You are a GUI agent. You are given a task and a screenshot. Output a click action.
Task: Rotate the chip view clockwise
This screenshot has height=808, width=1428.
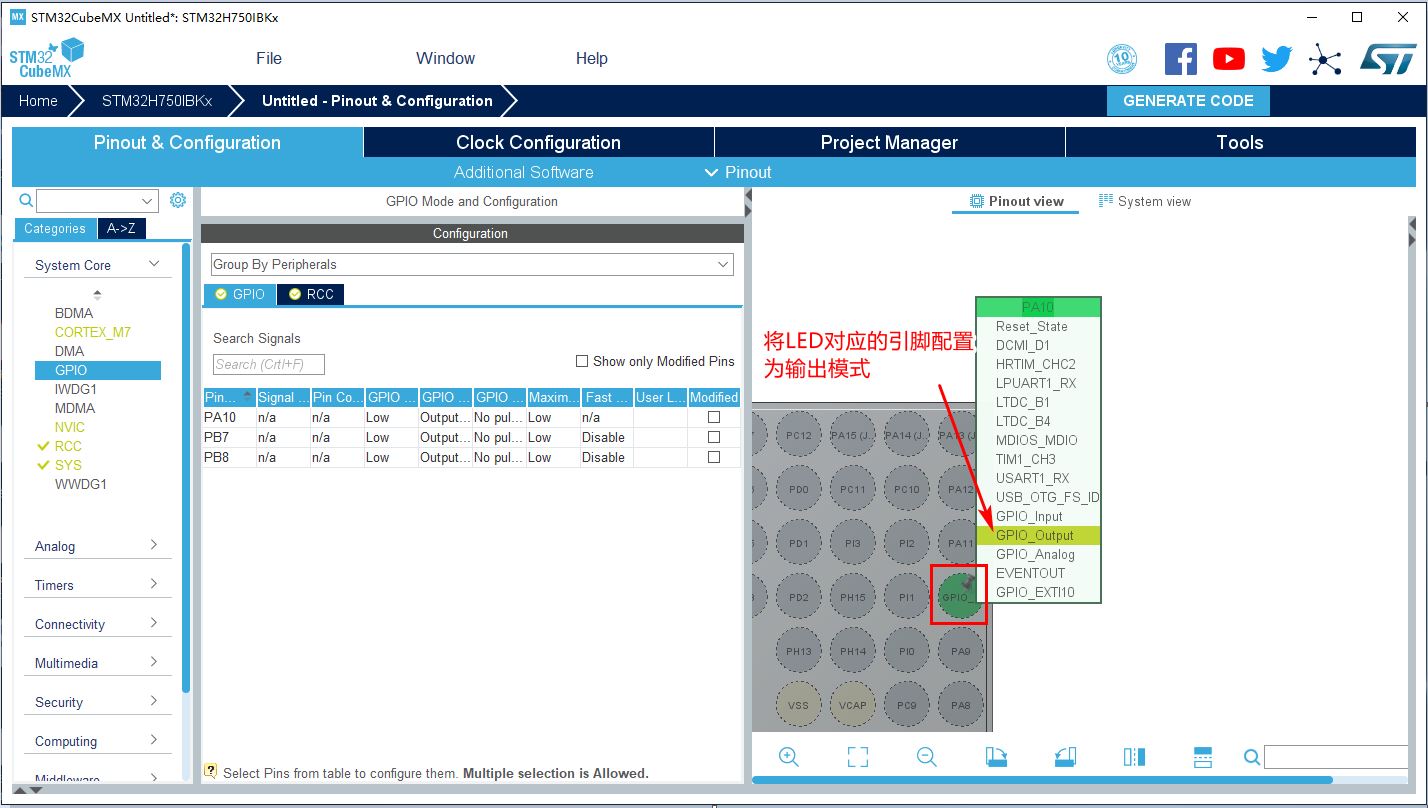[x=996, y=757]
